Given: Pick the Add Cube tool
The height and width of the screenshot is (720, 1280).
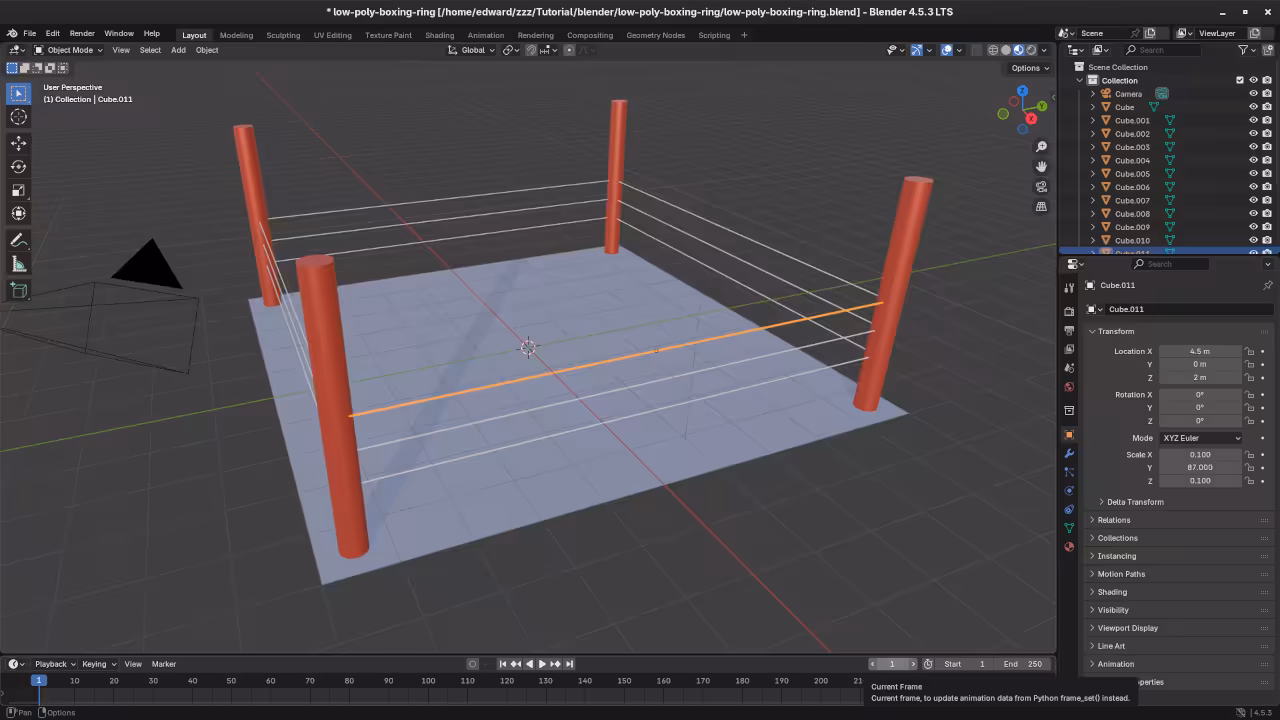Looking at the screenshot, I should tap(18, 291).
